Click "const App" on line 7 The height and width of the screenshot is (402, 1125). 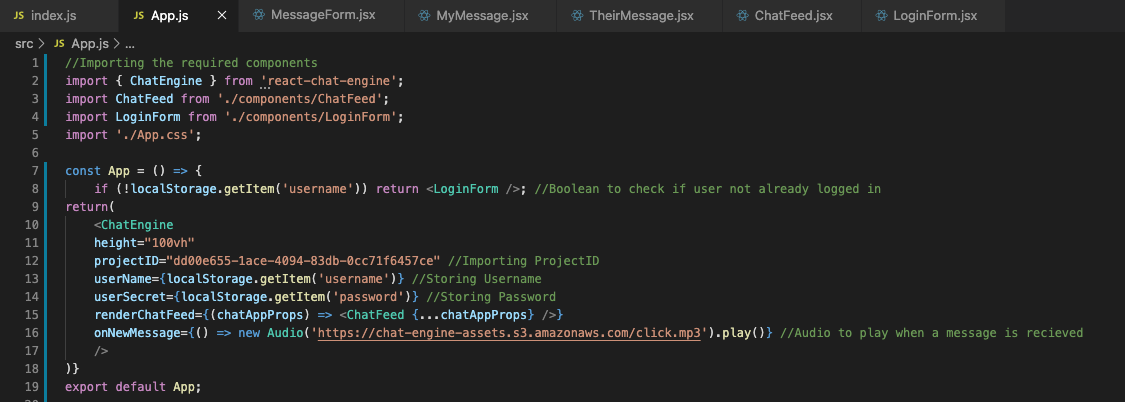(x=97, y=171)
